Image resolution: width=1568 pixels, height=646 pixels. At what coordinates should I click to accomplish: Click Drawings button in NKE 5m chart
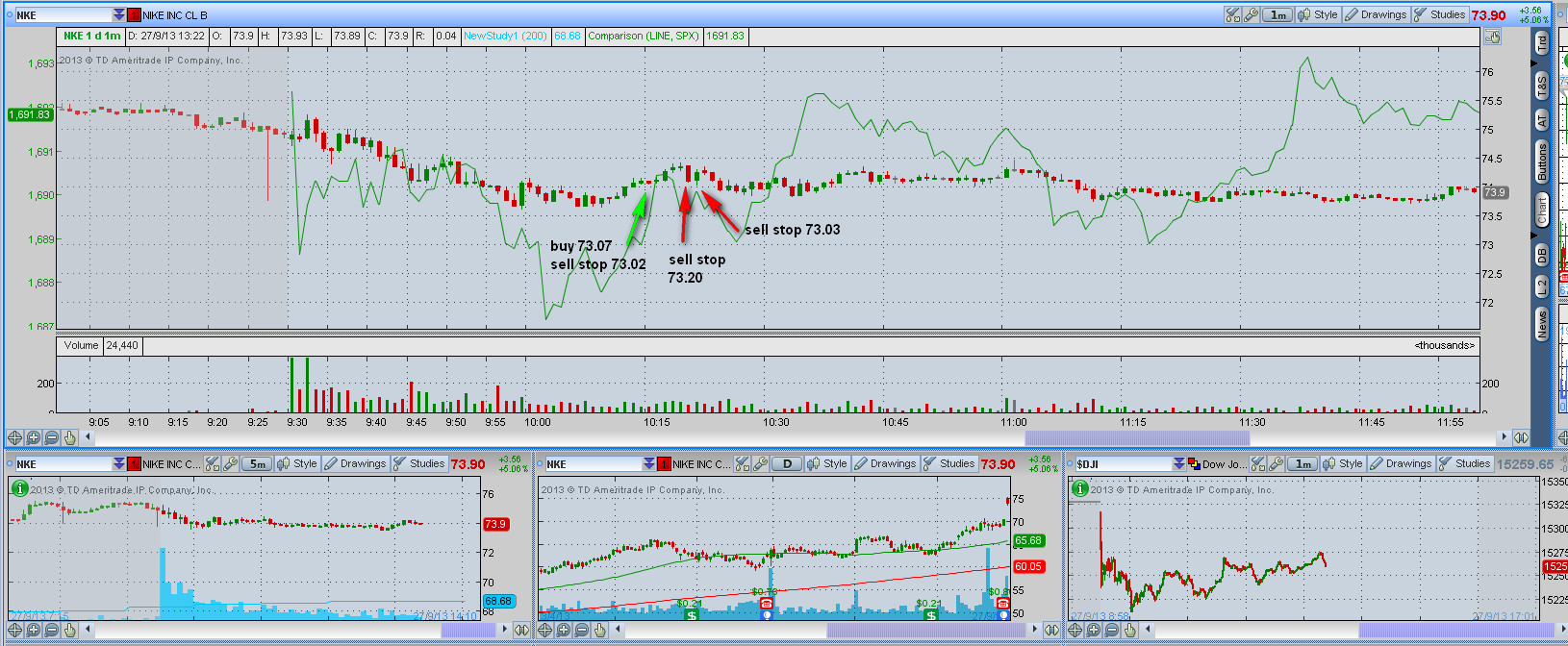coord(355,463)
